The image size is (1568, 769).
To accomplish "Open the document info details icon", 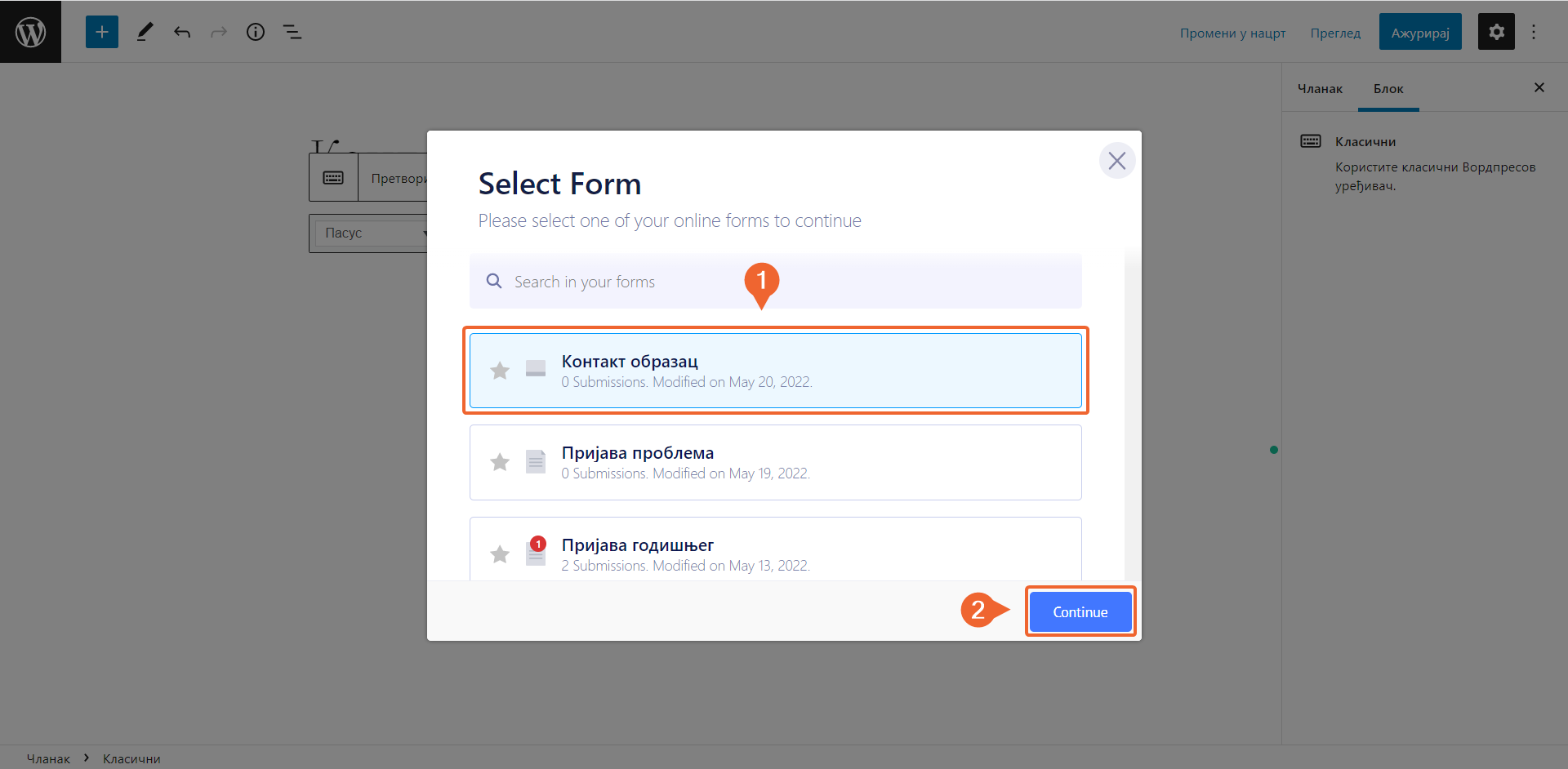I will (x=256, y=32).
